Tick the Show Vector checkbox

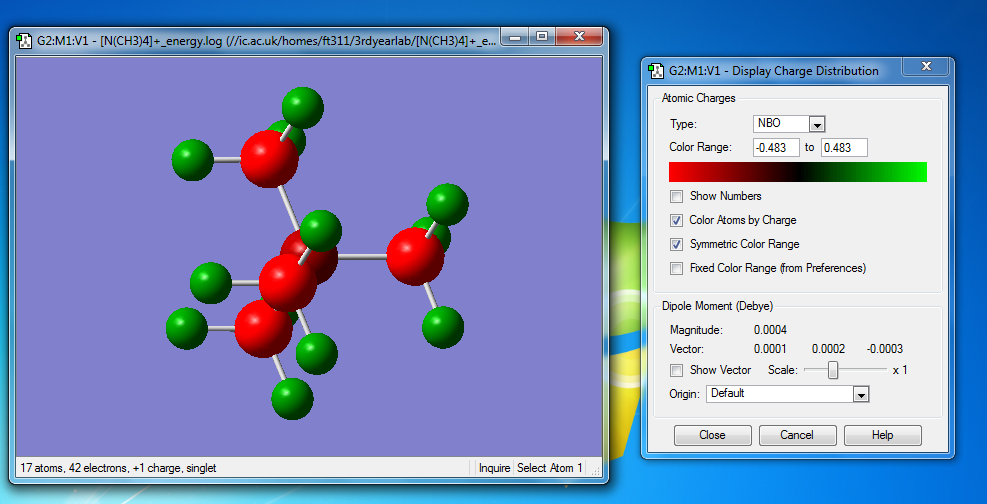(x=677, y=370)
